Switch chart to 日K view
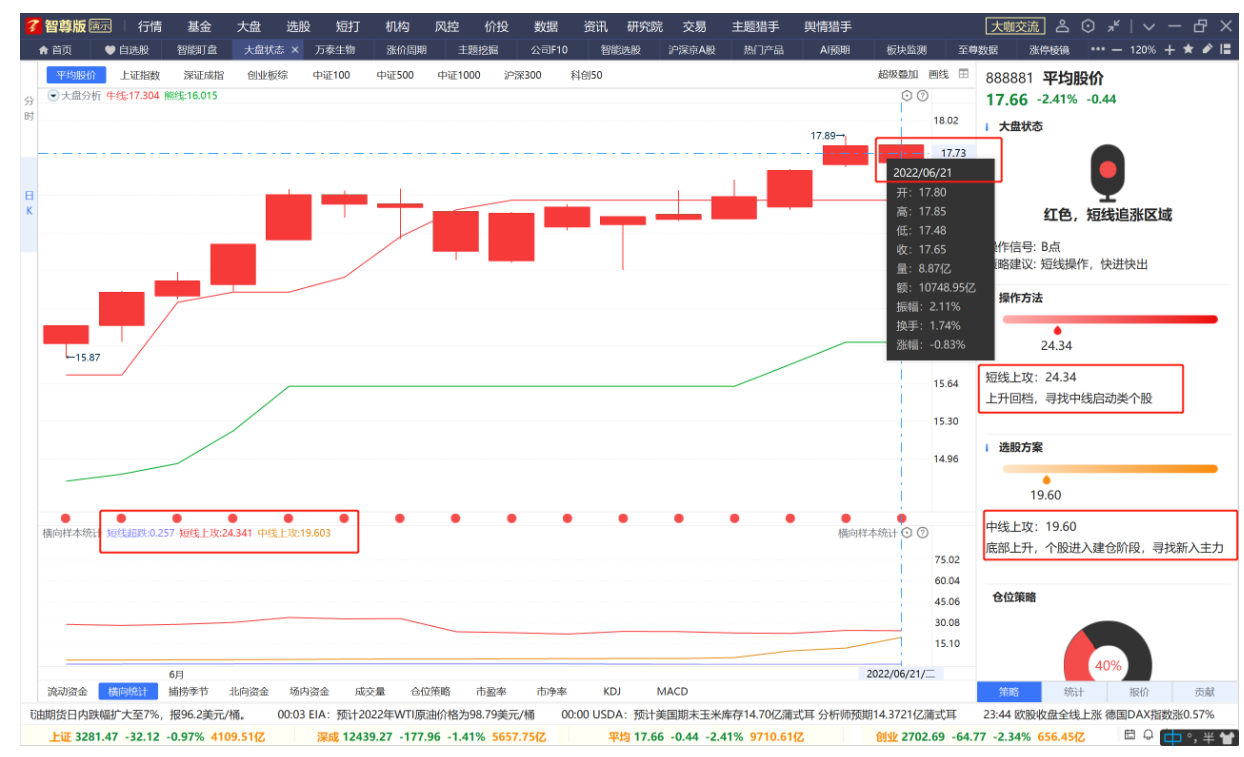The image size is (1244, 757). (29, 203)
